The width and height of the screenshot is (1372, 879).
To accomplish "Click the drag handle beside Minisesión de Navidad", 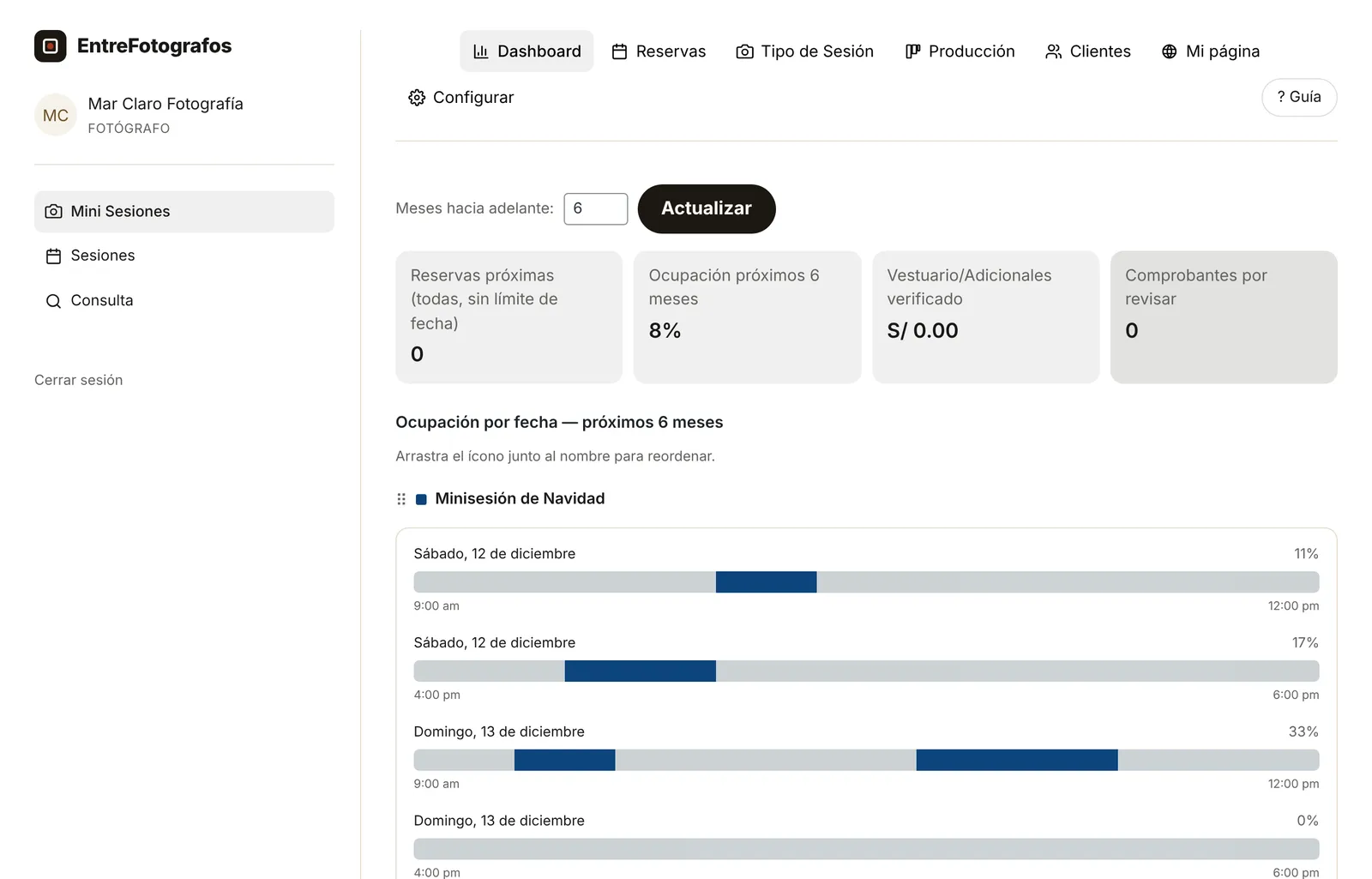I will [x=401, y=499].
